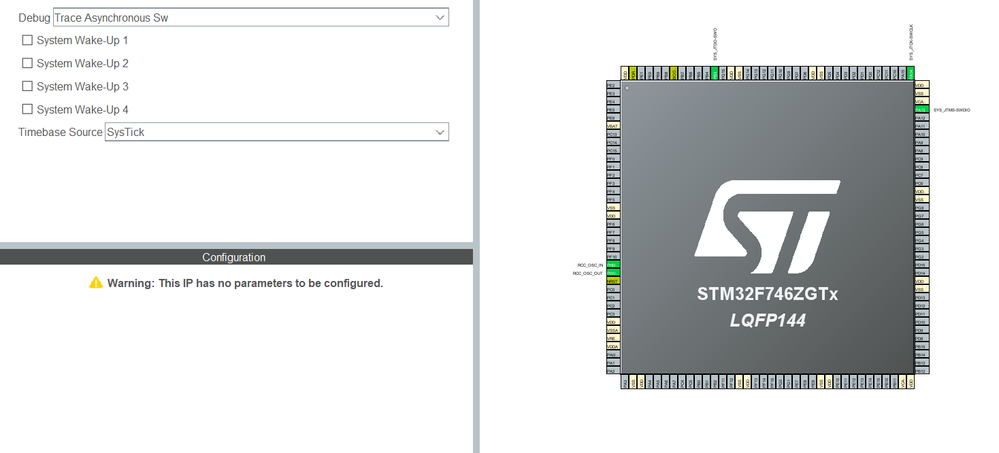Click the ST logo on the chip
Viewport: 999px width, 453px height.
tap(767, 226)
